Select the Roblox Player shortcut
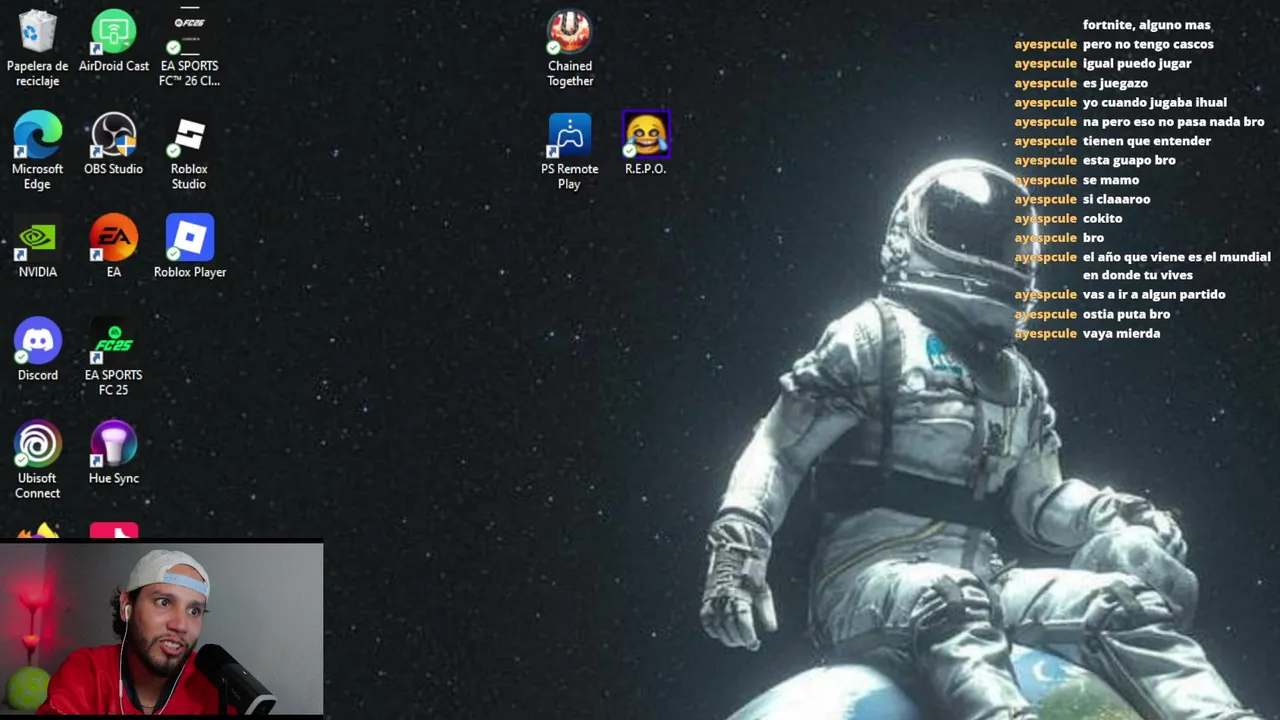 pyautogui.click(x=189, y=247)
